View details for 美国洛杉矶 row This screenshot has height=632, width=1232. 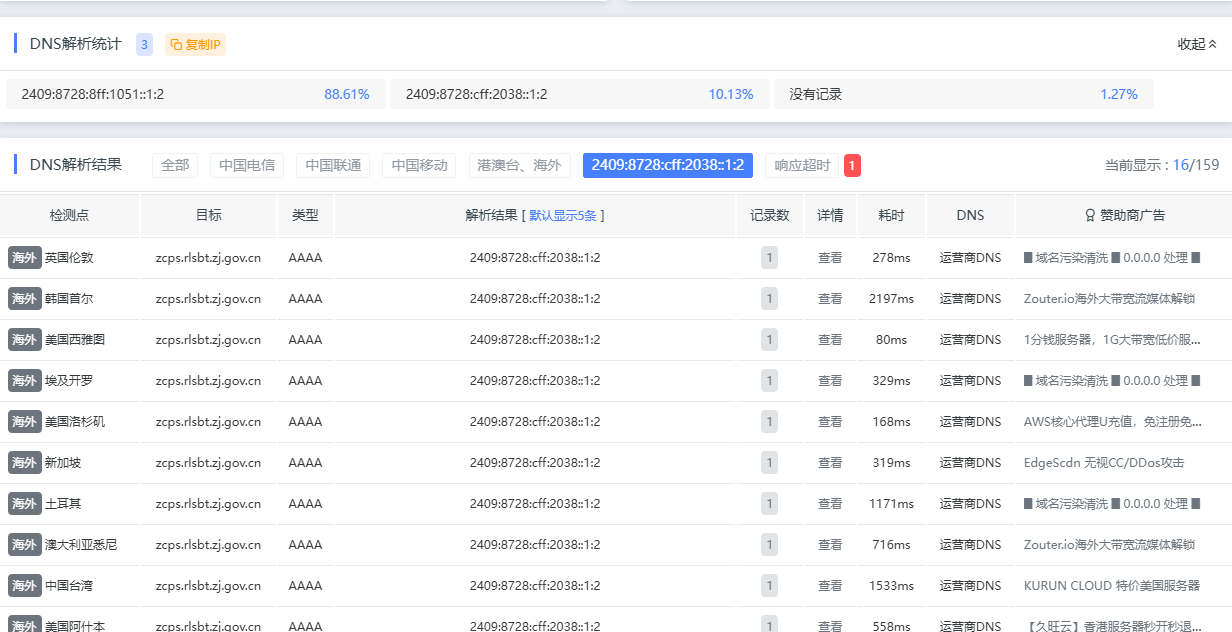click(x=830, y=422)
